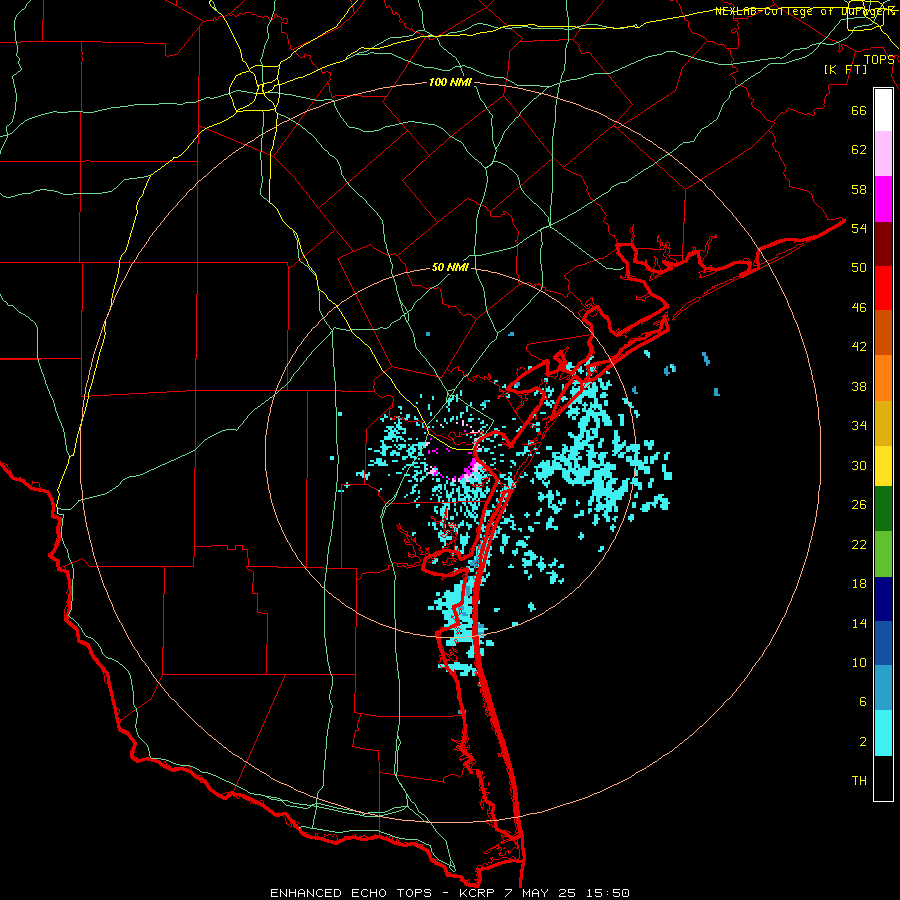
Task: Click the navy blue legend swatch
Action: (883, 599)
